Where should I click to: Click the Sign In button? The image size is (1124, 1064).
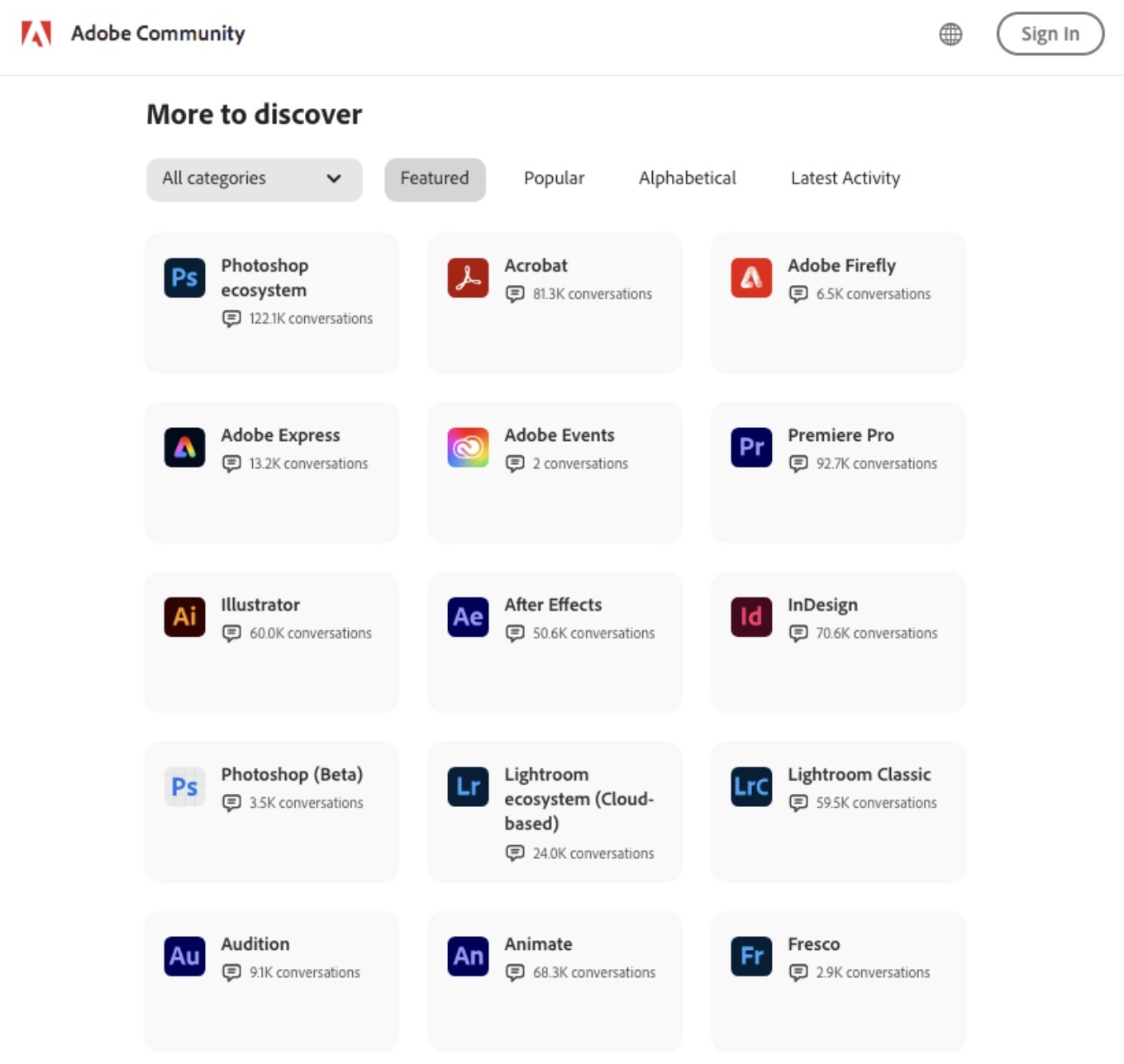pos(1050,34)
